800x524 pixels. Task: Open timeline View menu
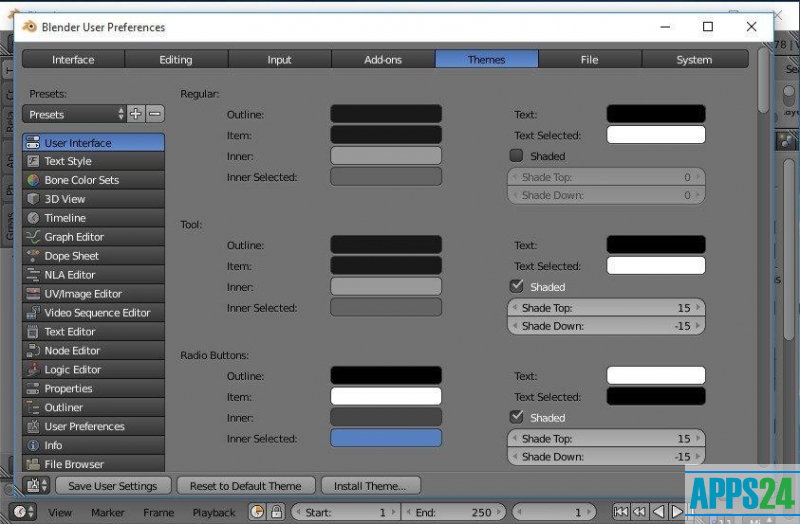tap(60, 512)
